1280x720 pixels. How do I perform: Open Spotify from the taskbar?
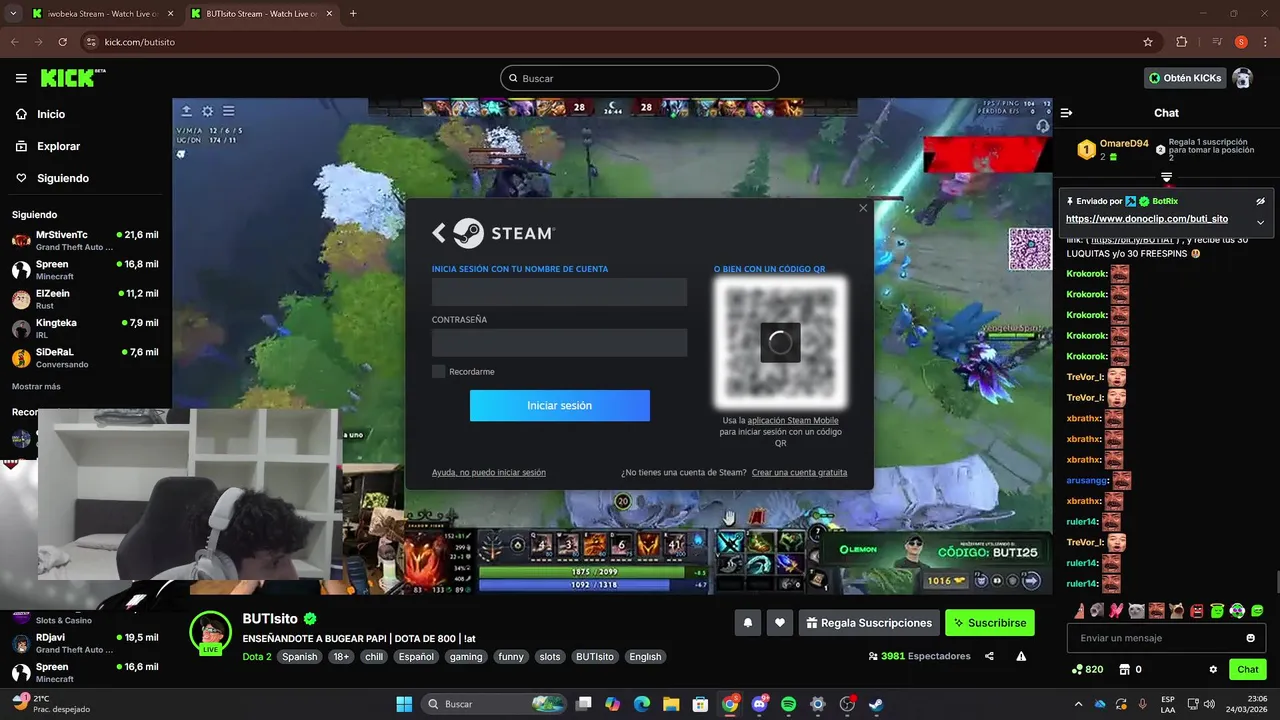(788, 704)
